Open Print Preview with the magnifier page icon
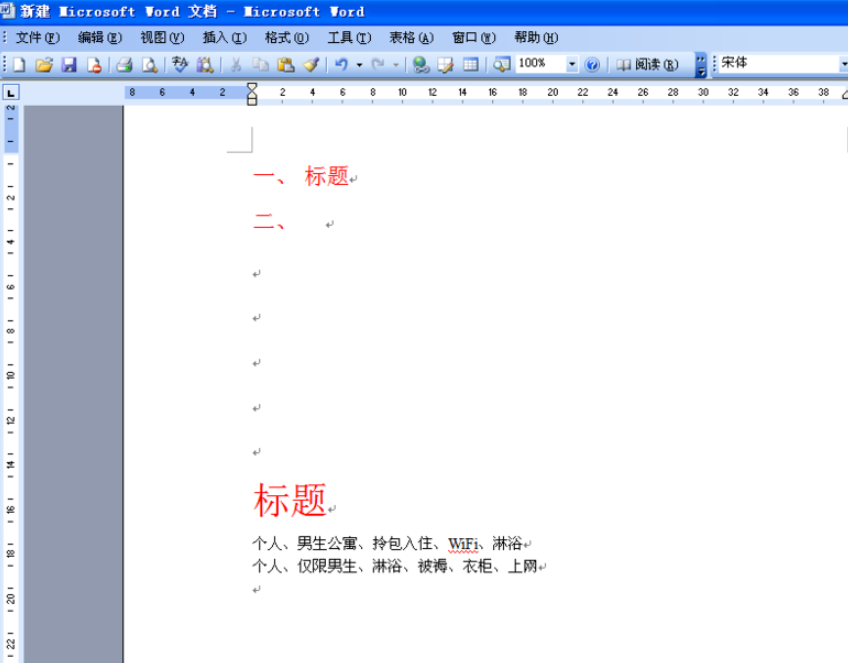The height and width of the screenshot is (663, 848). click(149, 65)
